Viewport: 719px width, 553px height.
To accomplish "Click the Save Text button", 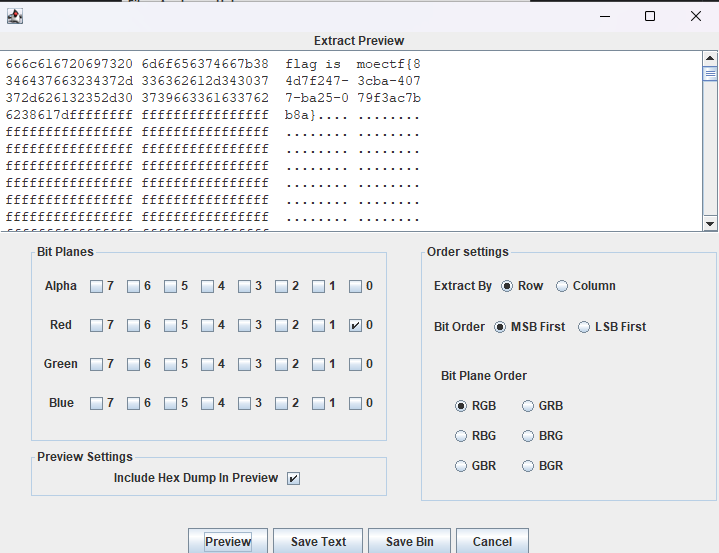I will click(x=318, y=541).
